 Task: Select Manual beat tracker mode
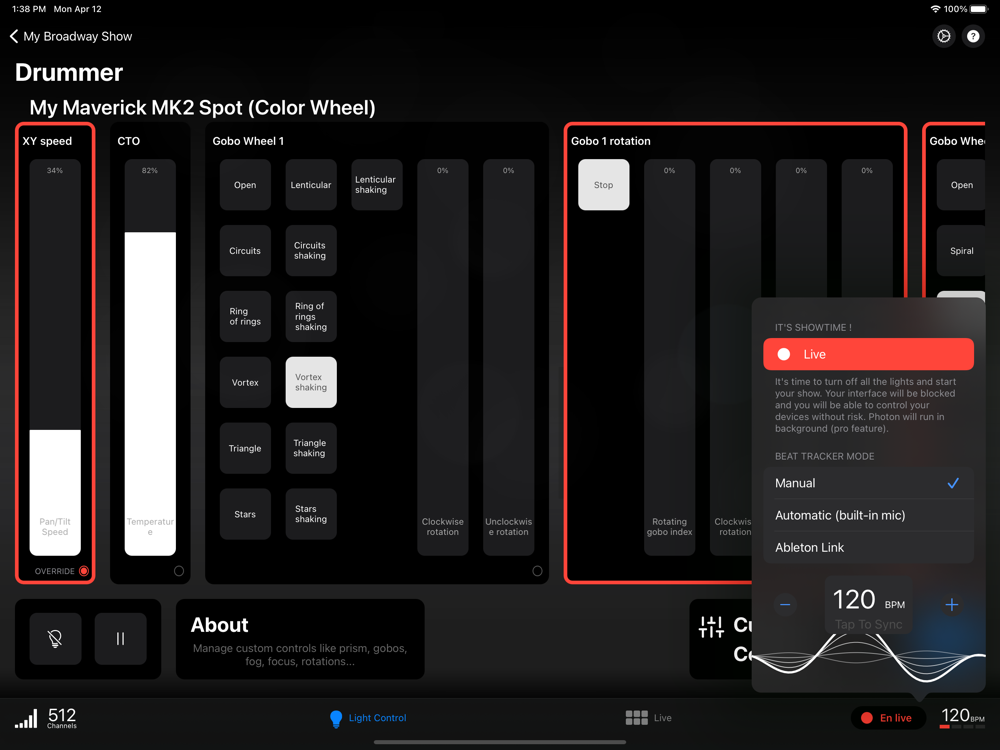[868, 483]
